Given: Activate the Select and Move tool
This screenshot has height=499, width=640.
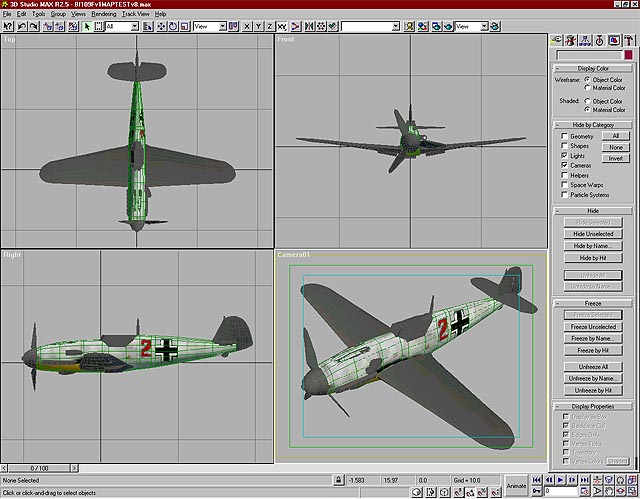Looking at the screenshot, I should click(161, 27).
